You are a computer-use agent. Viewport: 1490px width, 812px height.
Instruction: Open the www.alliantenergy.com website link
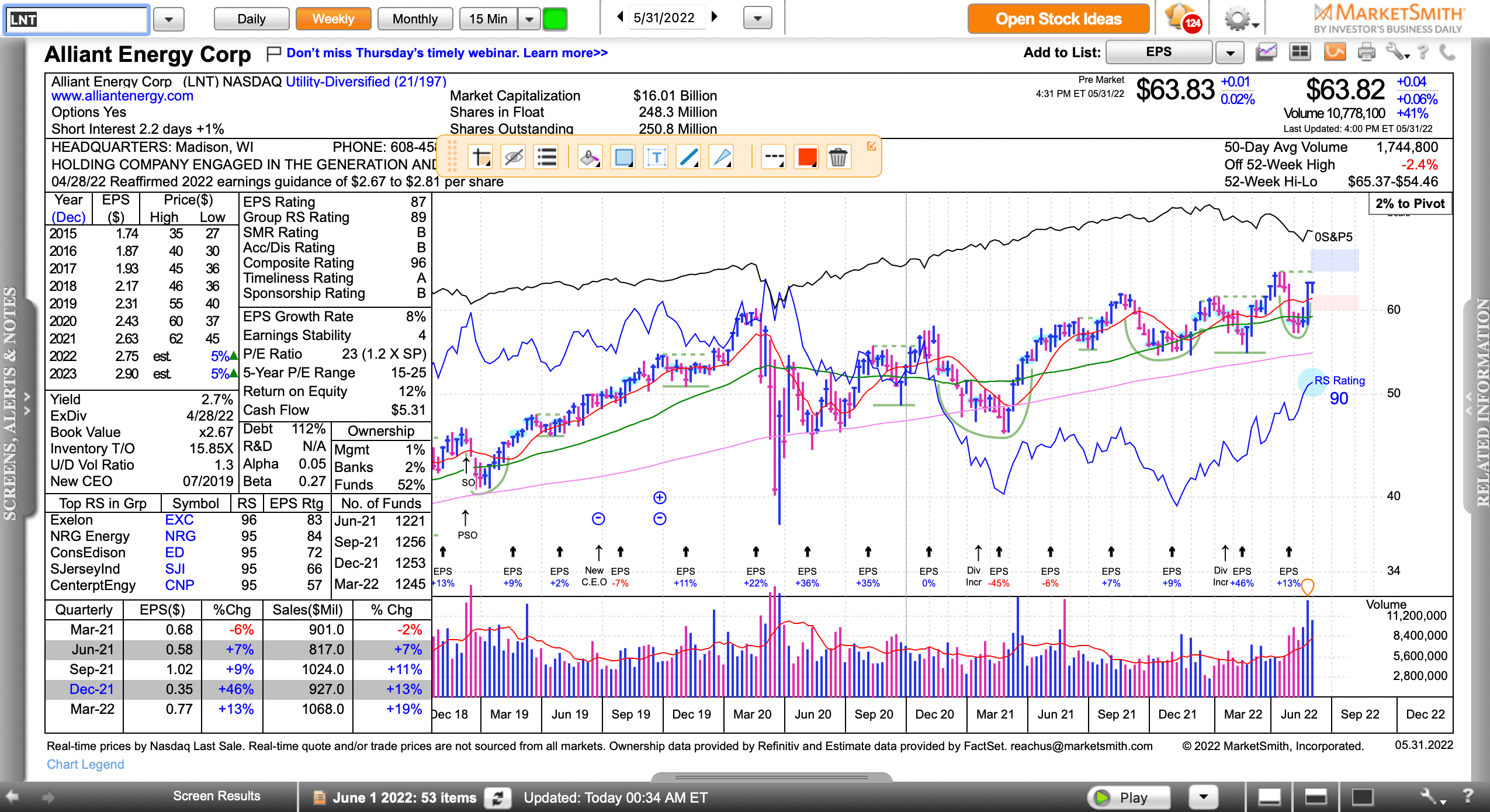click(122, 96)
